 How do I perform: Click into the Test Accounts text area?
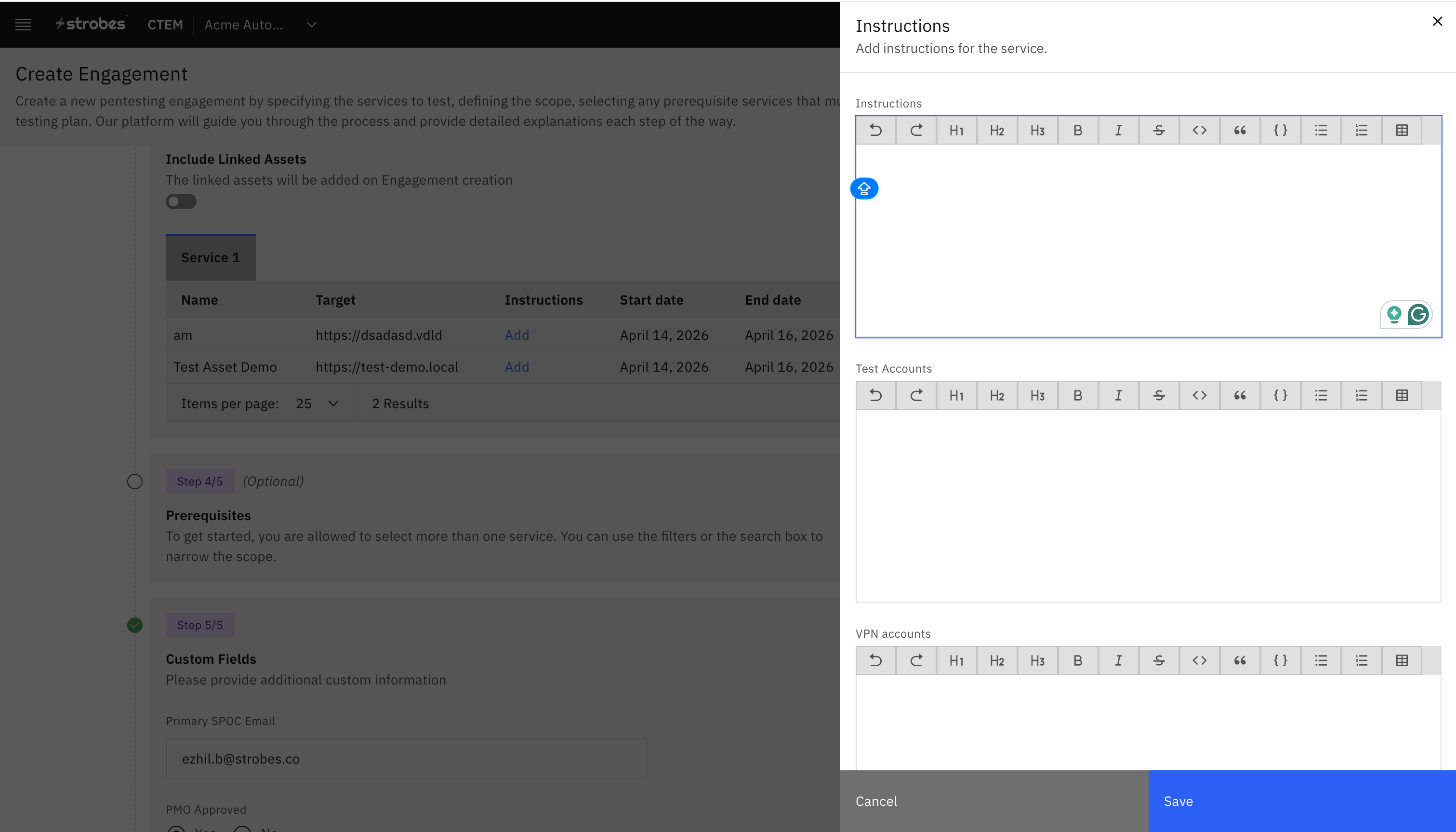coord(1148,505)
